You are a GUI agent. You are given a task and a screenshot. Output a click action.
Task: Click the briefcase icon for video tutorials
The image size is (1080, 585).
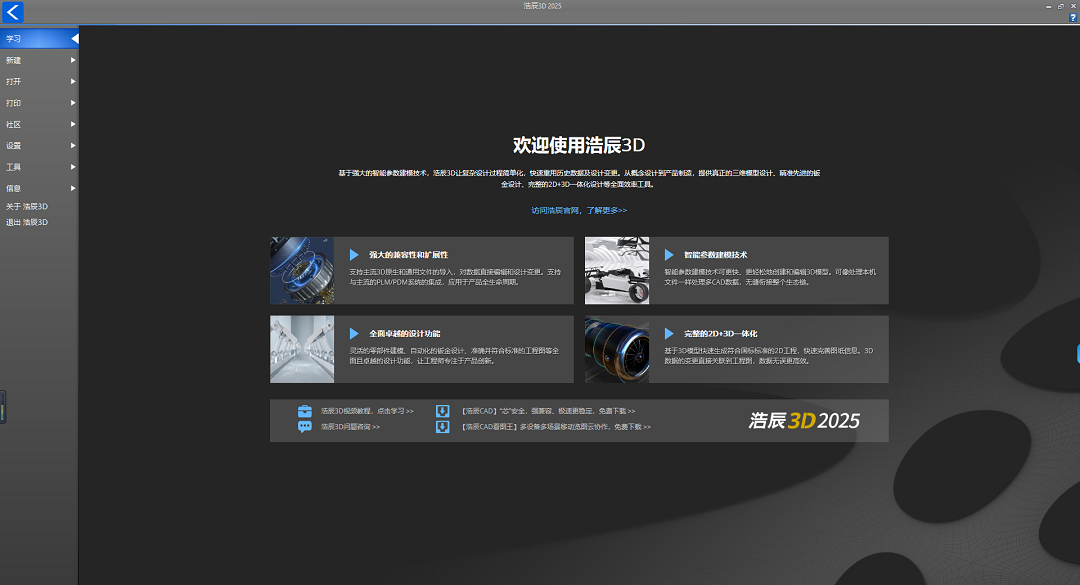[305, 411]
